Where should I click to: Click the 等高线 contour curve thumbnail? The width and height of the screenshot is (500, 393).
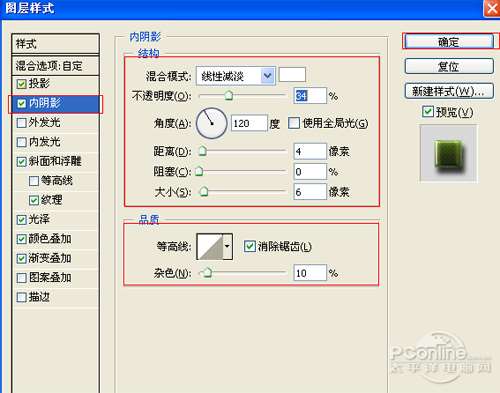(x=210, y=247)
